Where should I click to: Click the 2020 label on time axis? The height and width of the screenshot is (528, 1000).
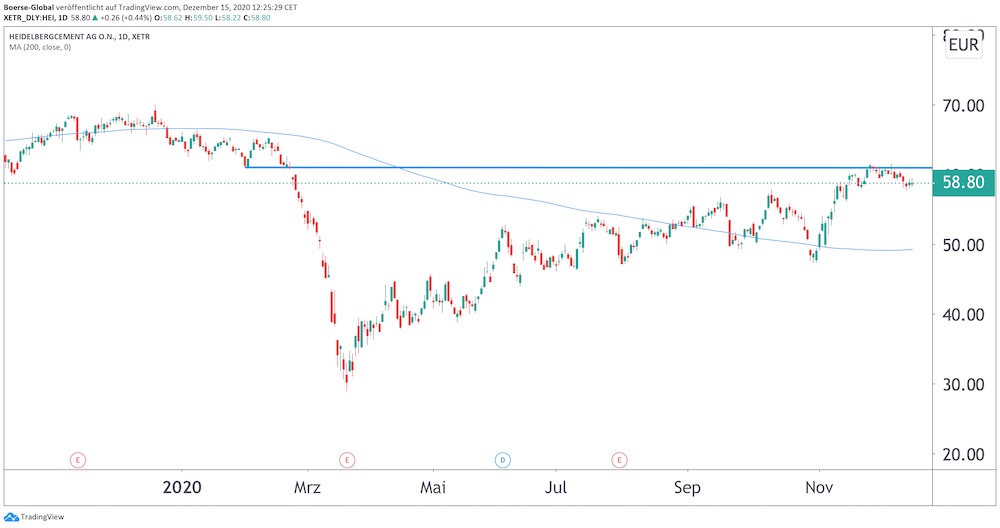[182, 488]
